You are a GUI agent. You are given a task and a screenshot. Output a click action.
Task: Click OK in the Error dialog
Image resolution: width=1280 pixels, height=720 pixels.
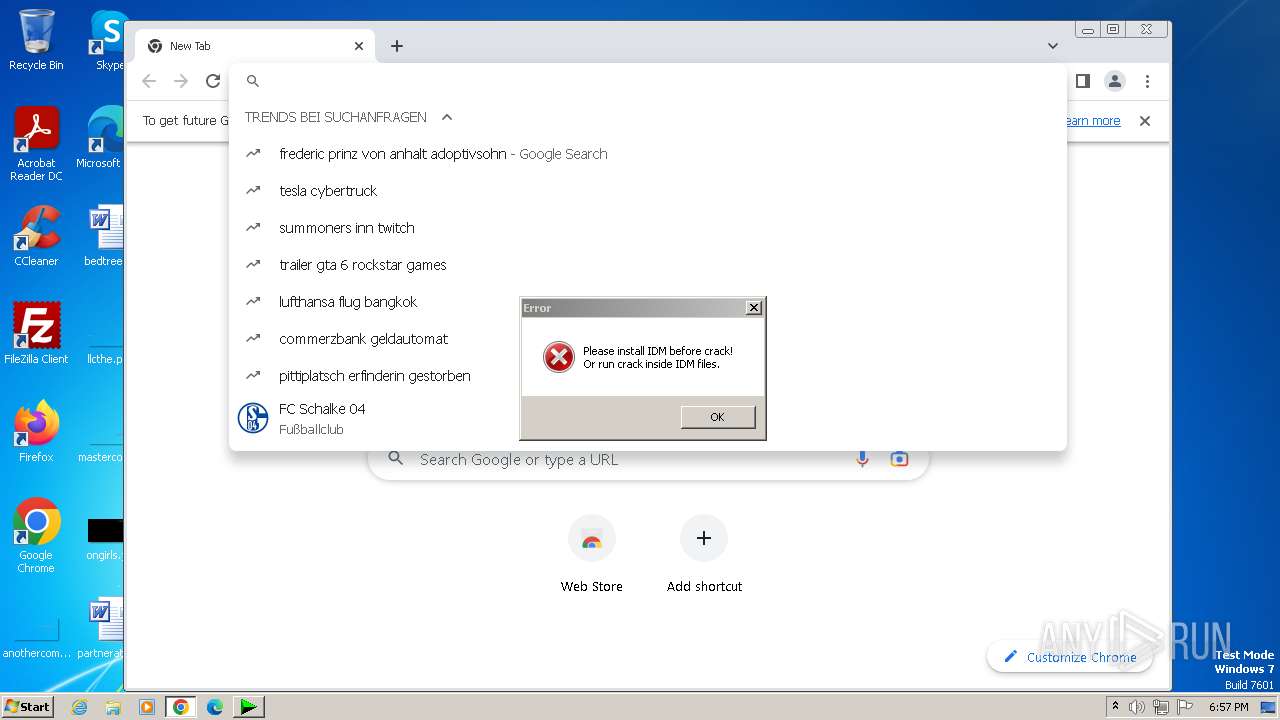point(717,417)
